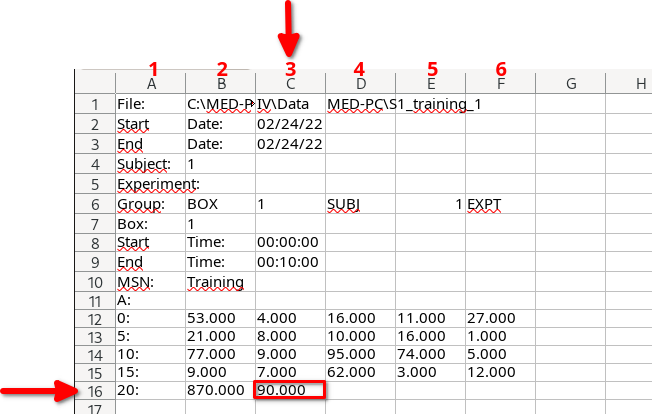Screen dimensions: 652x414
Task: Select column G header
Action: (x=570, y=83)
